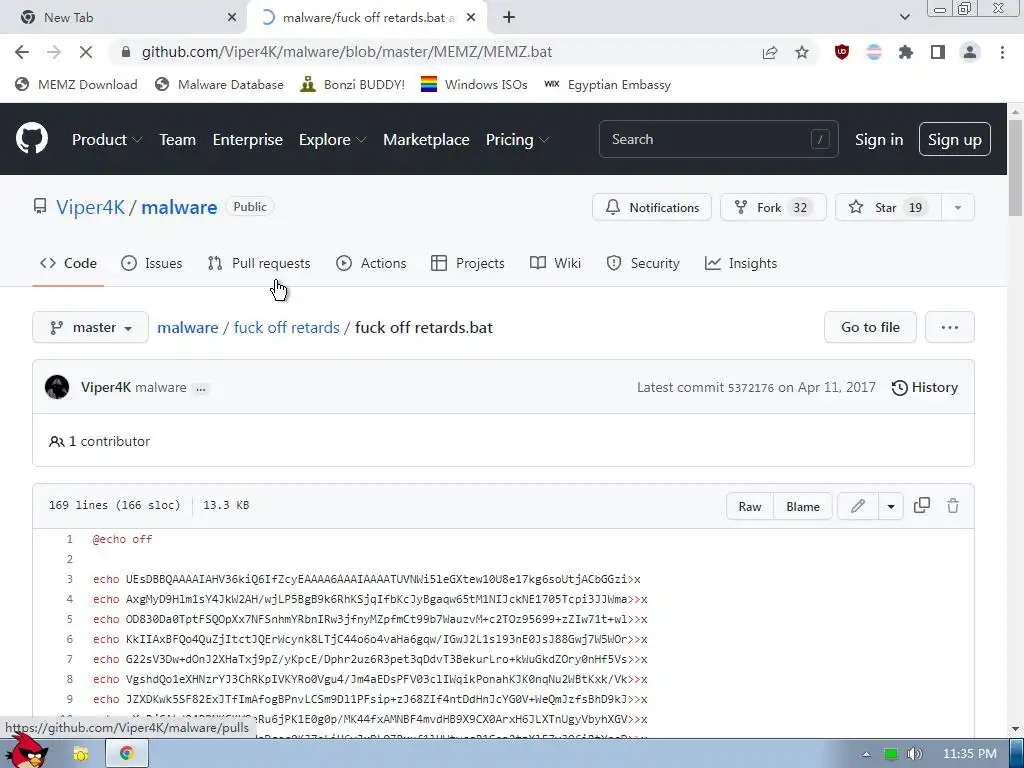
Task: Open the Security tab
Action: tap(643, 263)
